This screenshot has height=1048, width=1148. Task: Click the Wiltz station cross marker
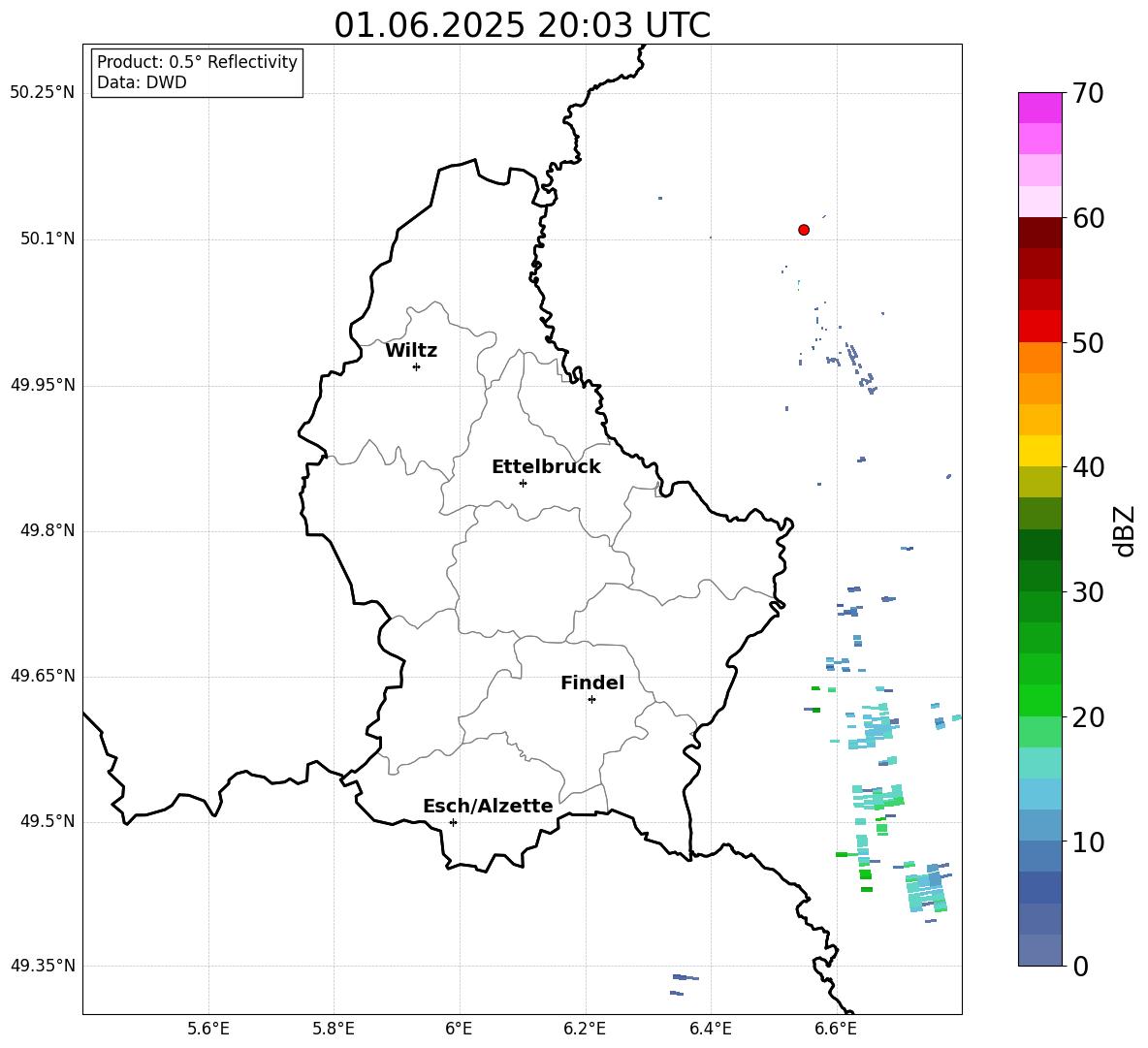click(x=417, y=367)
